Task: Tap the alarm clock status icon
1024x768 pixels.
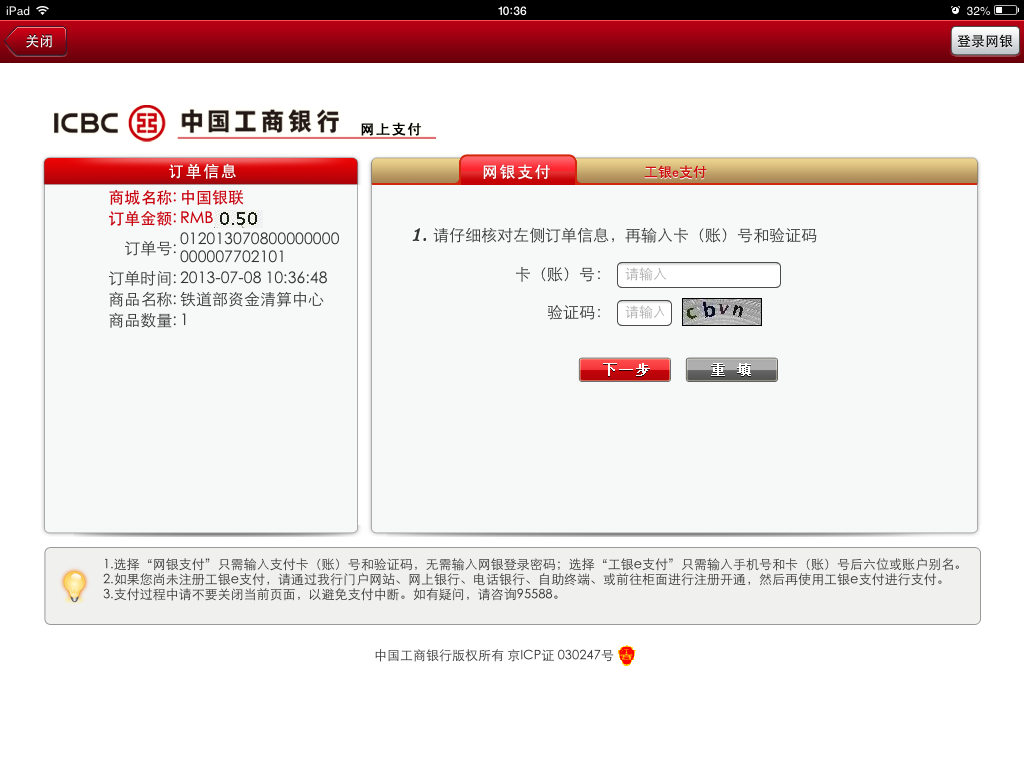Action: pyautogui.click(x=955, y=10)
